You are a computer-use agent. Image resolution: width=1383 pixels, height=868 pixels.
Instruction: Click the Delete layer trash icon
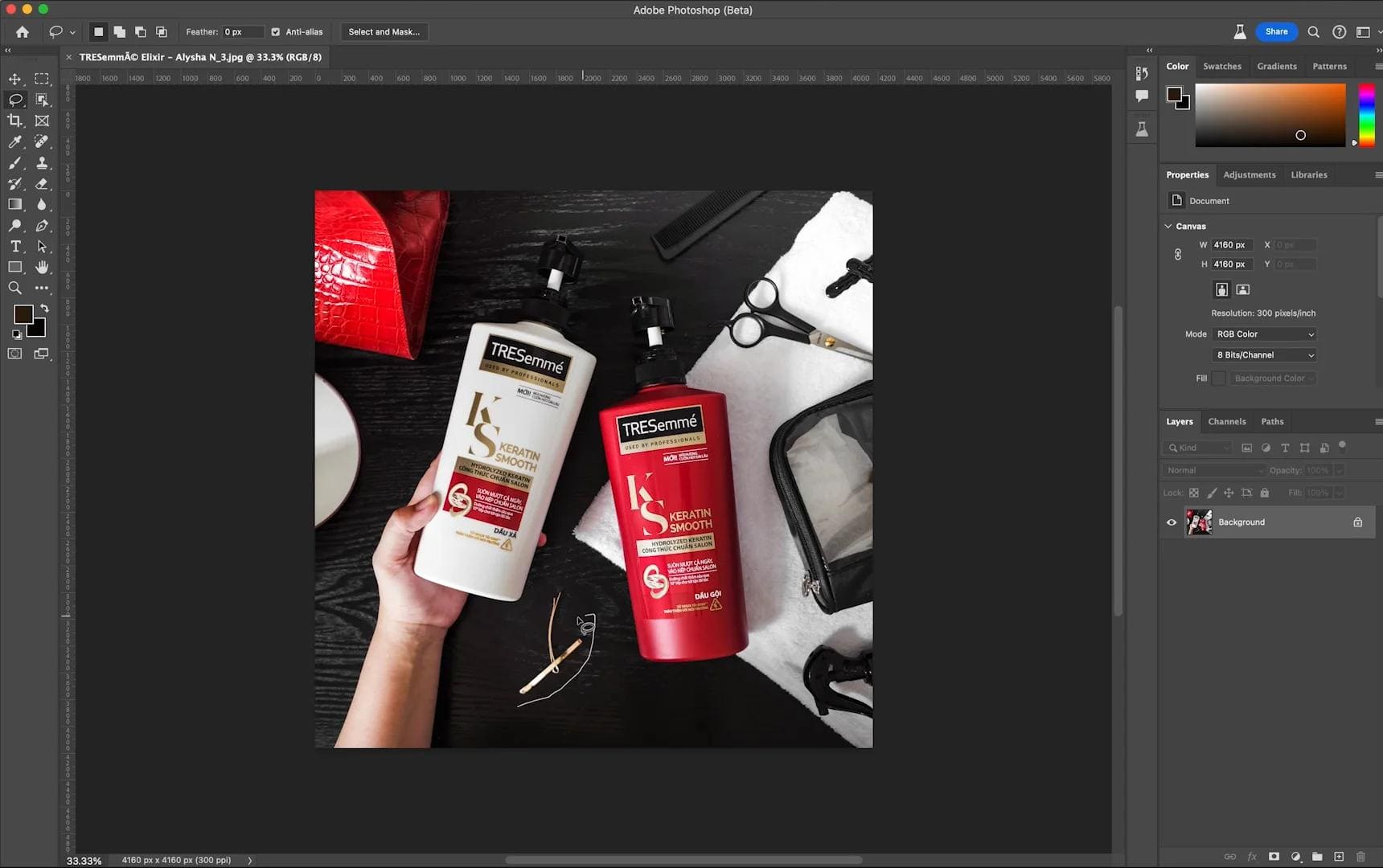point(1360,857)
